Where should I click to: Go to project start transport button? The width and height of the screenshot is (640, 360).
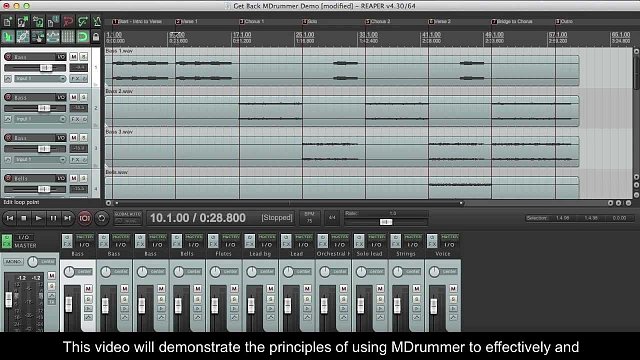[10, 218]
